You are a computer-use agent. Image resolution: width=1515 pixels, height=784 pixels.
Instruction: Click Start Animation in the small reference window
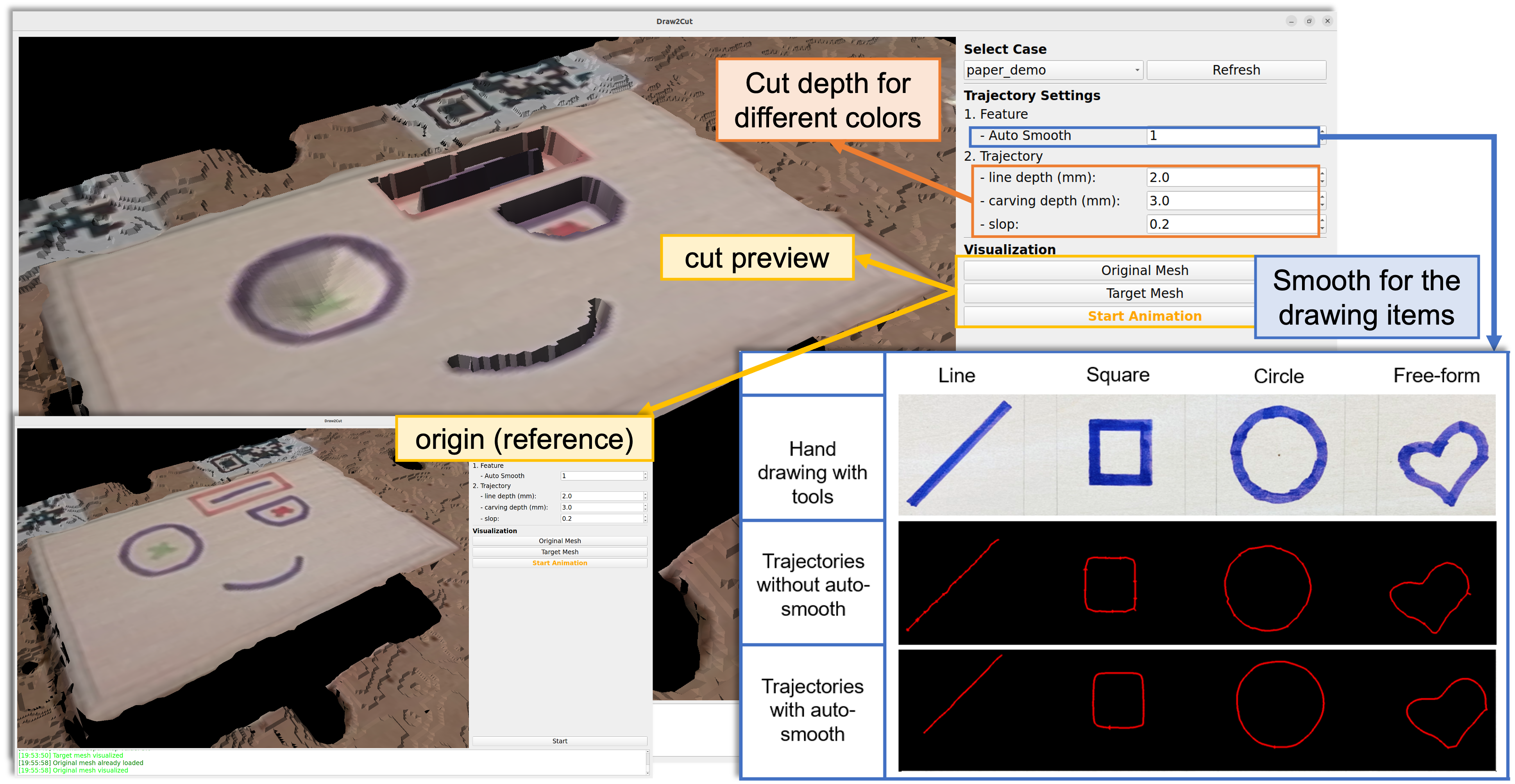tap(559, 563)
